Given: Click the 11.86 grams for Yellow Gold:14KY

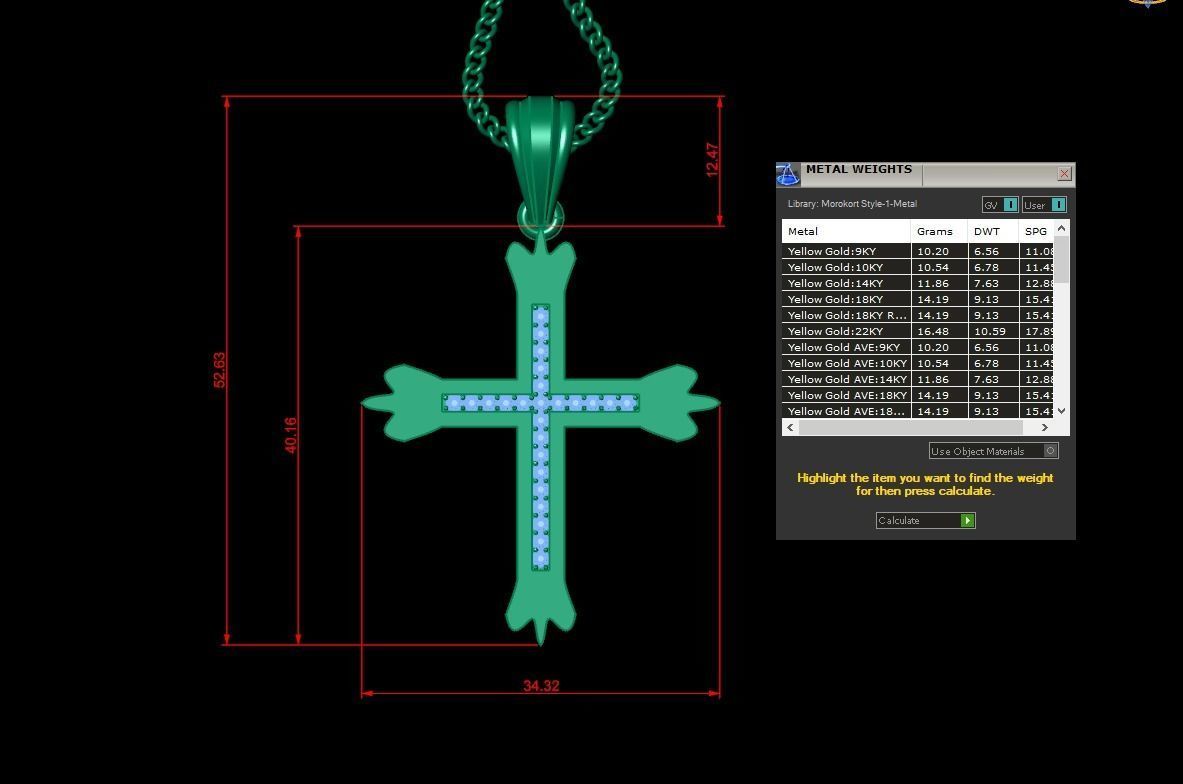Looking at the screenshot, I should coord(939,283).
